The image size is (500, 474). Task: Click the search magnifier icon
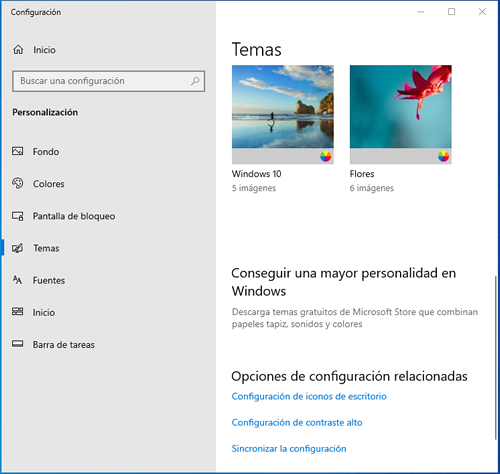click(x=195, y=81)
